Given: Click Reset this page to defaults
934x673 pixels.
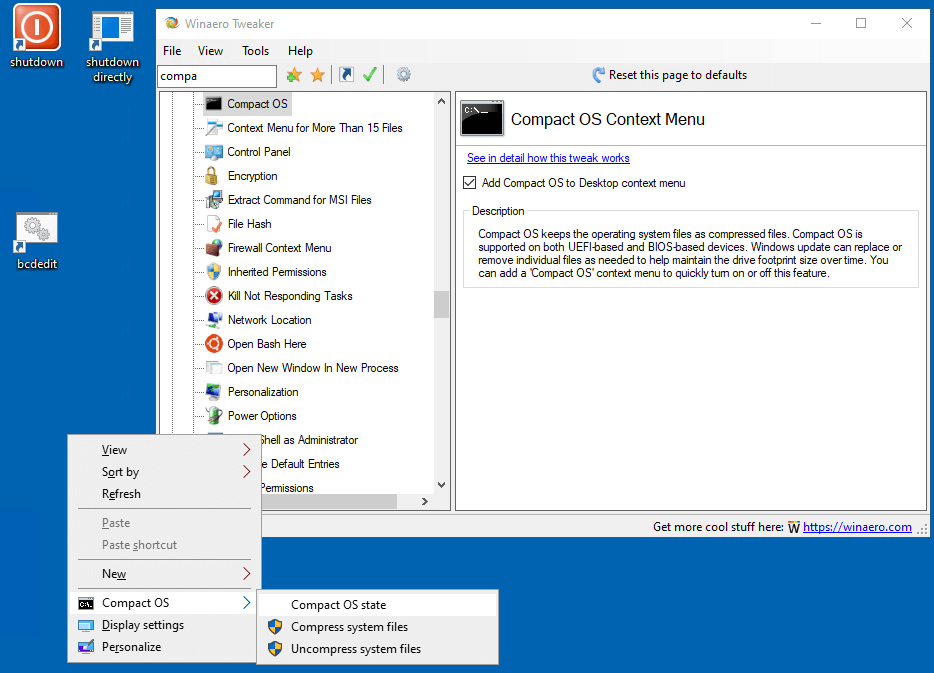Looking at the screenshot, I should coord(670,75).
